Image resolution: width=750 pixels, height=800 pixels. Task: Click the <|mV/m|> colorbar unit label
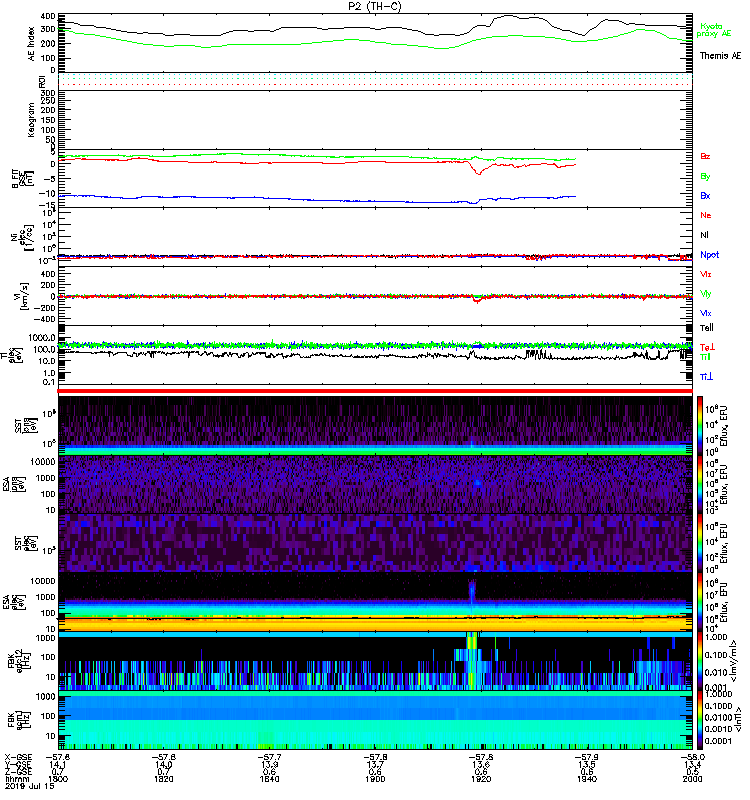pyautogui.click(x=734, y=661)
